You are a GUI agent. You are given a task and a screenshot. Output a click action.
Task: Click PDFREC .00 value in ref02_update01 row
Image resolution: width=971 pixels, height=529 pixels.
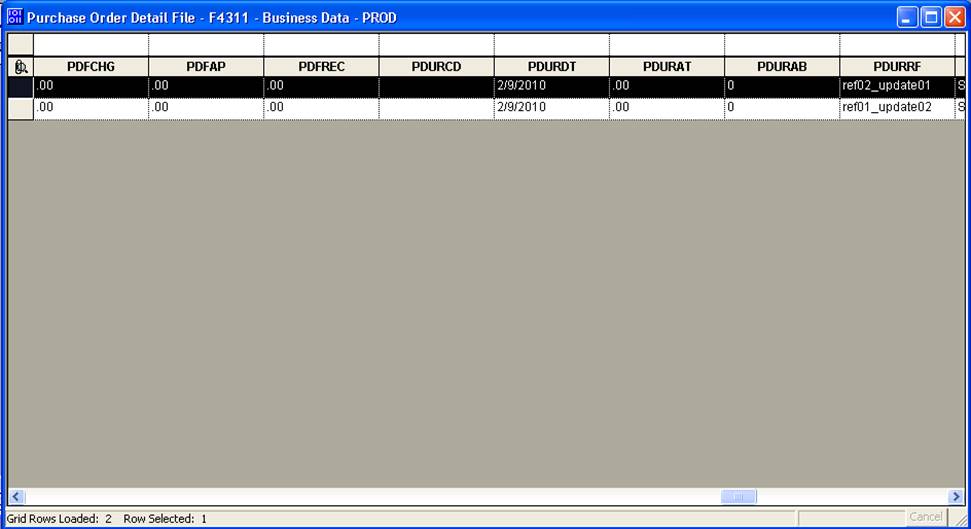[x=321, y=86]
